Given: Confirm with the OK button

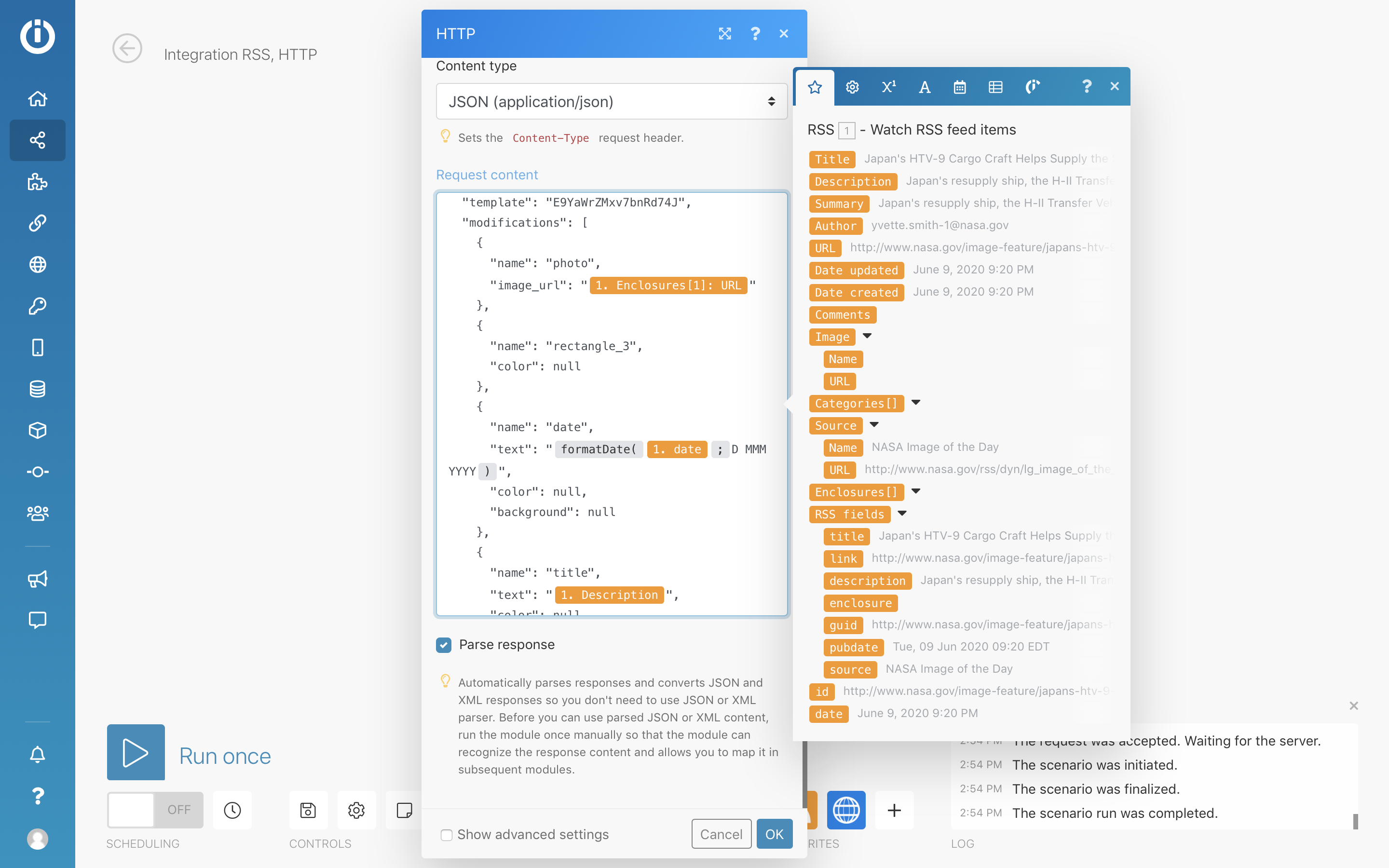Looking at the screenshot, I should click(774, 834).
